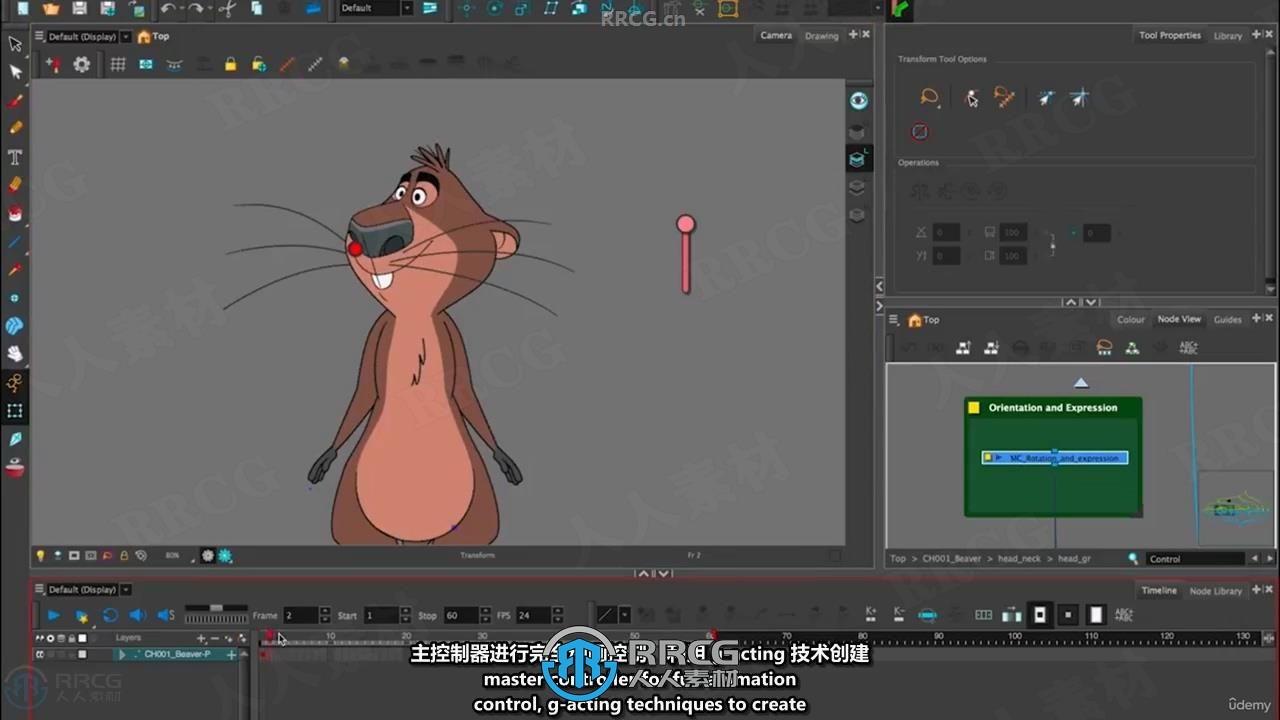This screenshot has width=1280, height=720.
Task: Select the Eraser tool in left toolbar
Action: point(15,185)
